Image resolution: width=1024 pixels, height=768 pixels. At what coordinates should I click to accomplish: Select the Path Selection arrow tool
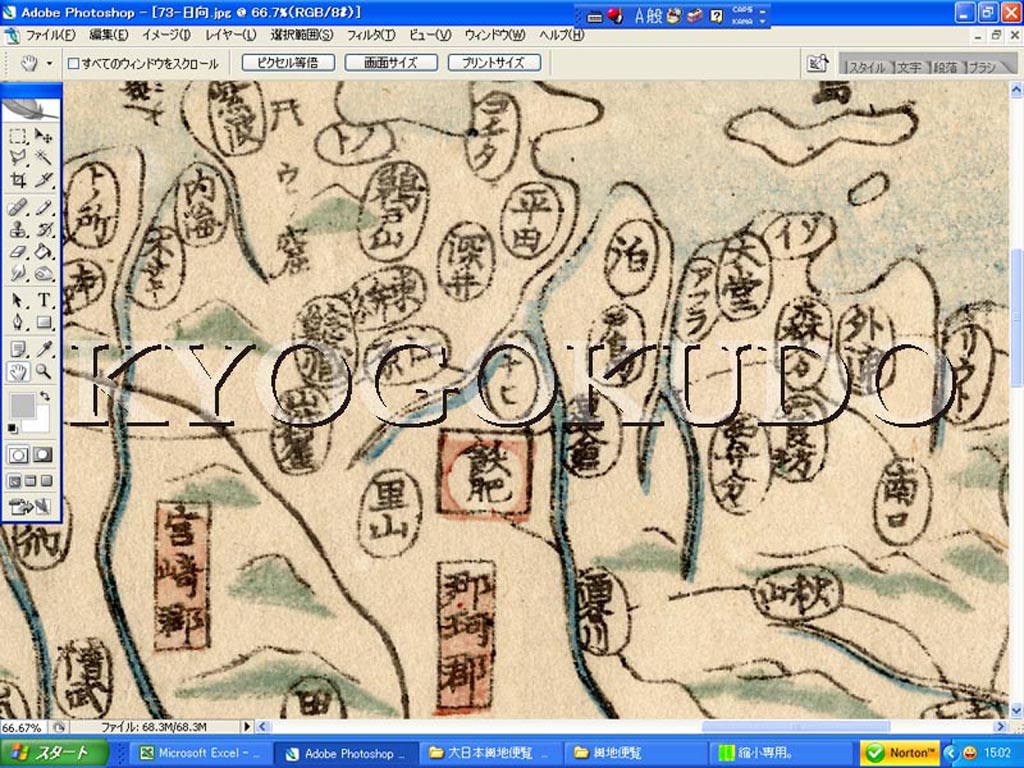click(x=18, y=300)
